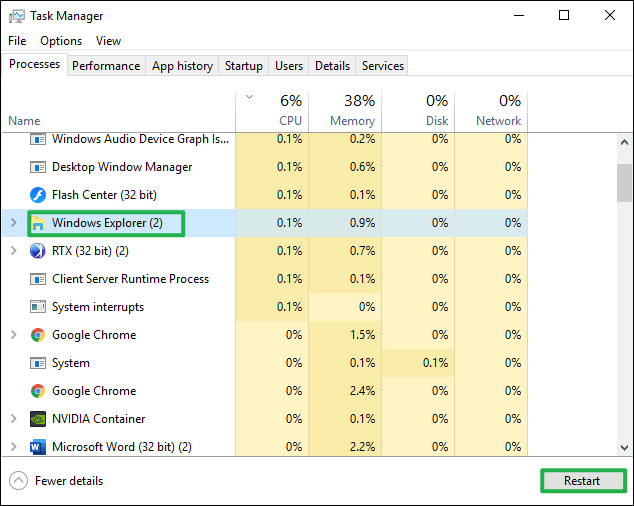The height and width of the screenshot is (506, 634).
Task: Expand the first Google Chrome process group
Action: (13, 335)
